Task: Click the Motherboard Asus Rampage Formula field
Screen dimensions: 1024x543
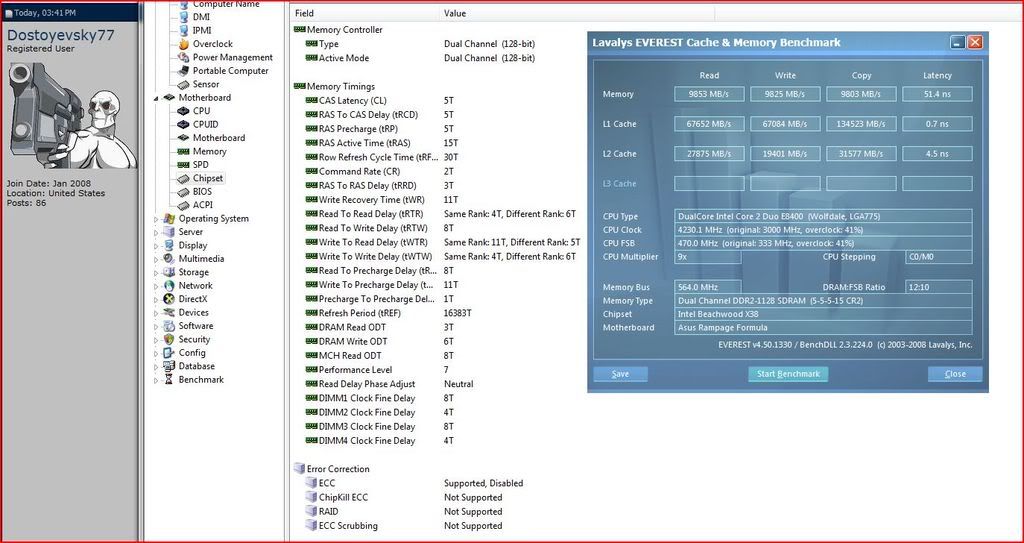Action: point(823,327)
